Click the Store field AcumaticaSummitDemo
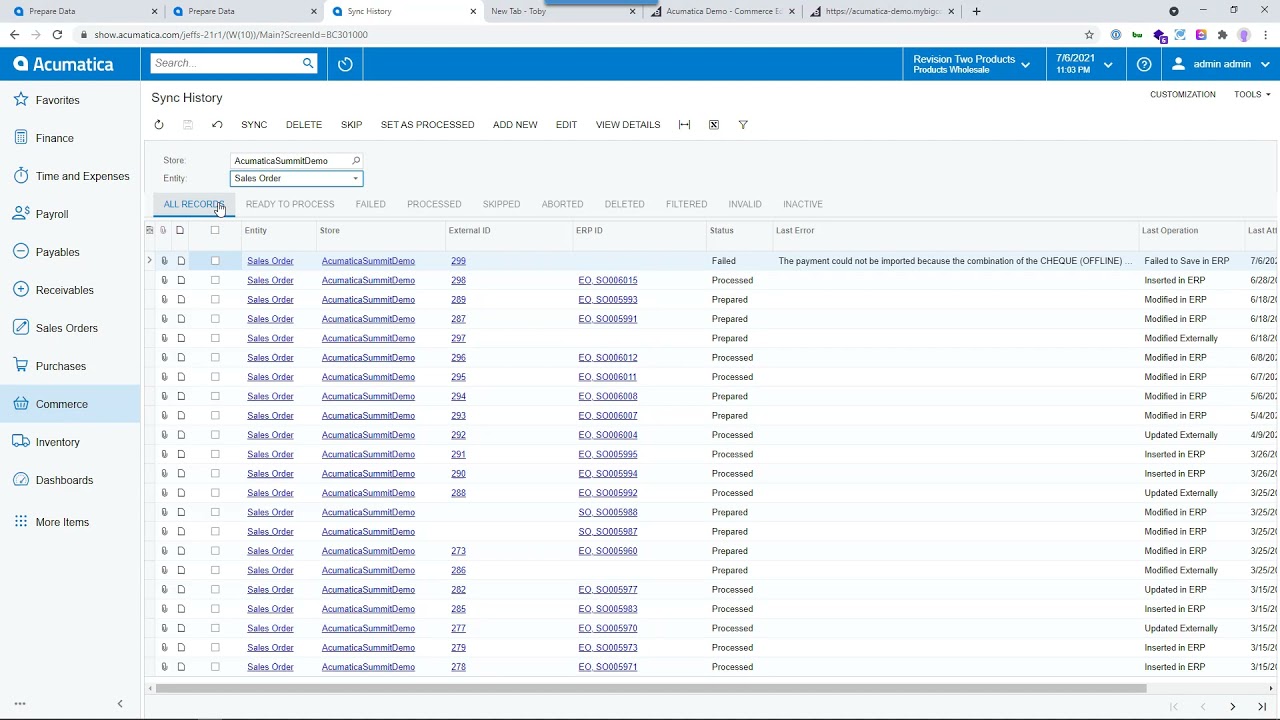 [289, 160]
